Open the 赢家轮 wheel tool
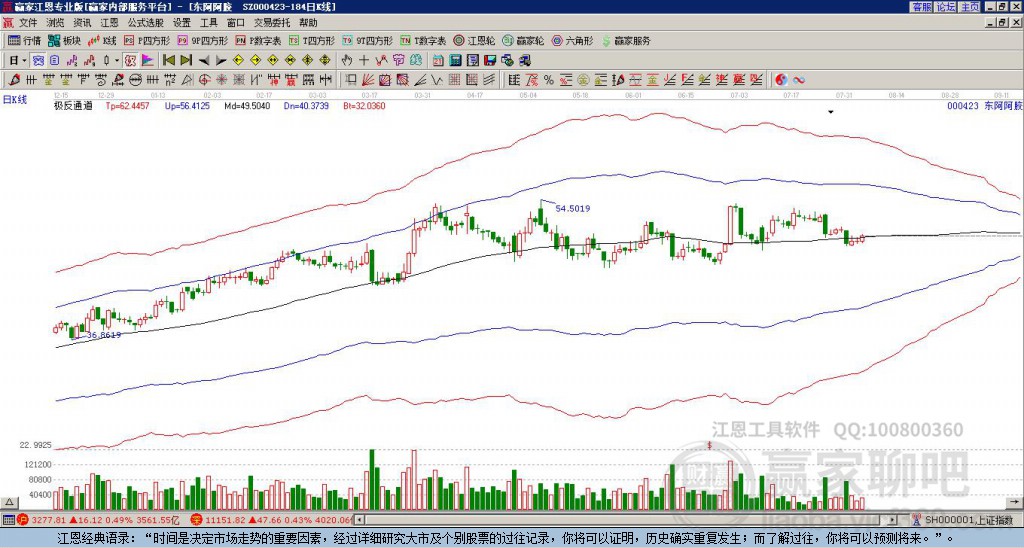This screenshot has height=548, width=1024. tap(523, 40)
